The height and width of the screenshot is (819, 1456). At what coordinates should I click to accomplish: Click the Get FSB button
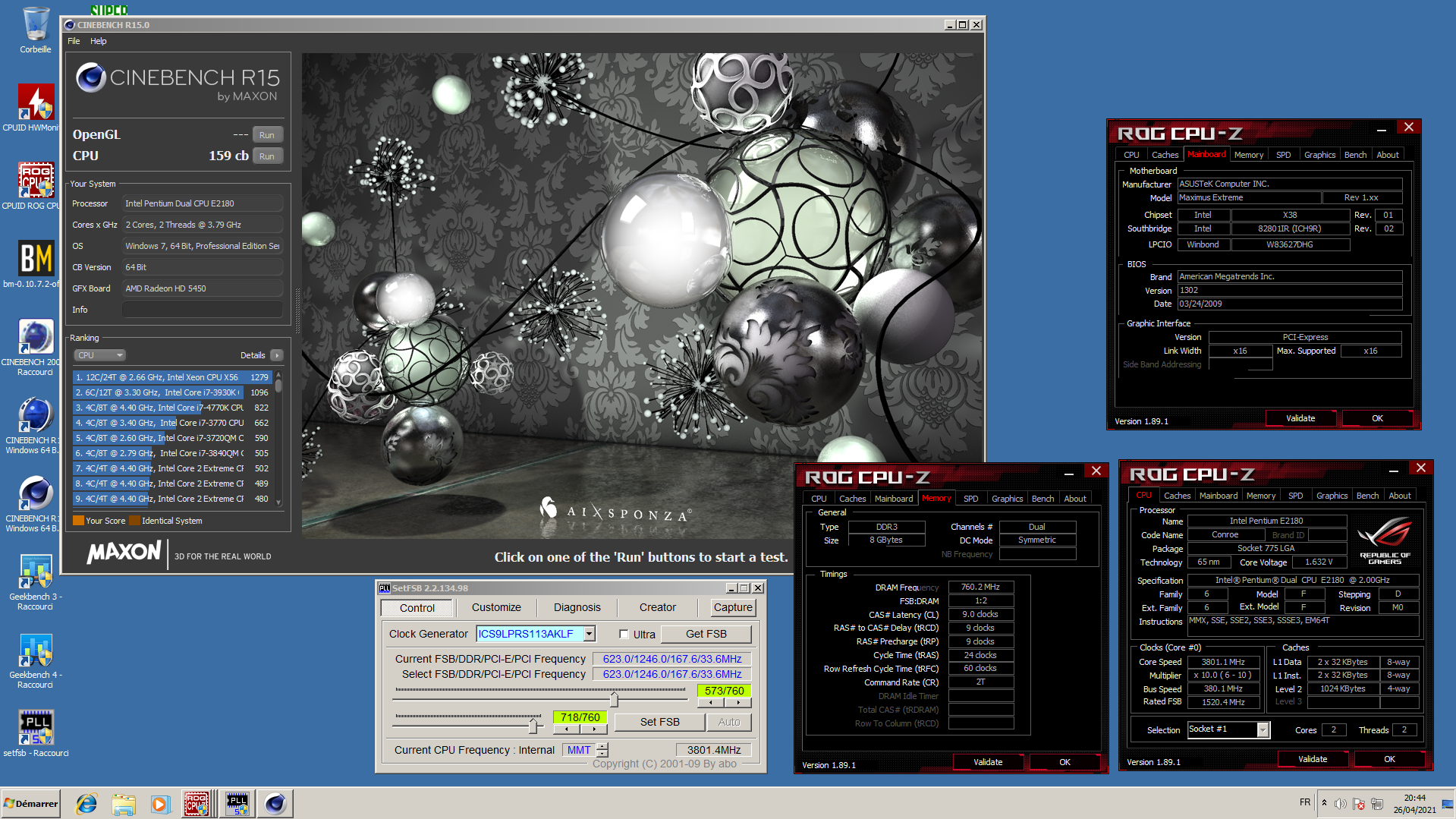click(x=706, y=634)
